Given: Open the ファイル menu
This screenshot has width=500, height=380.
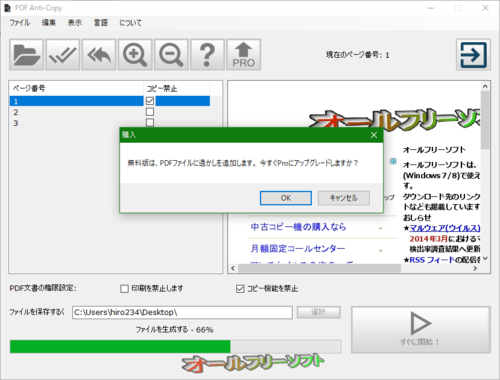Looking at the screenshot, I should coord(20,23).
